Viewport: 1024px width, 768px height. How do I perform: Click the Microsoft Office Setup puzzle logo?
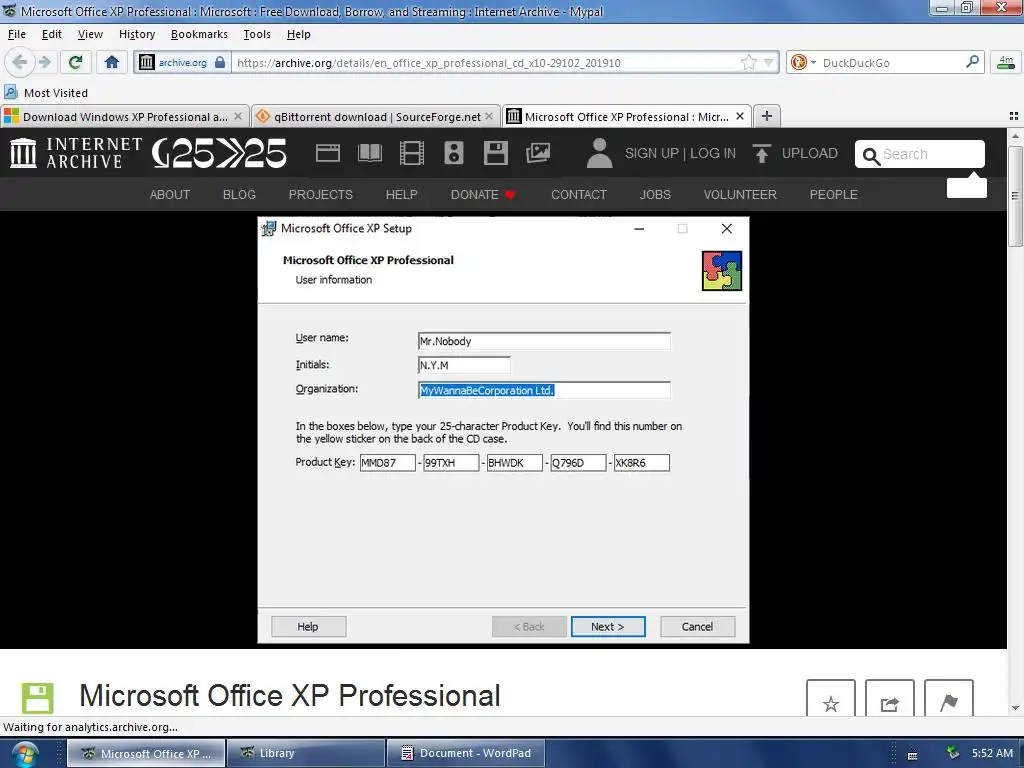click(x=722, y=270)
